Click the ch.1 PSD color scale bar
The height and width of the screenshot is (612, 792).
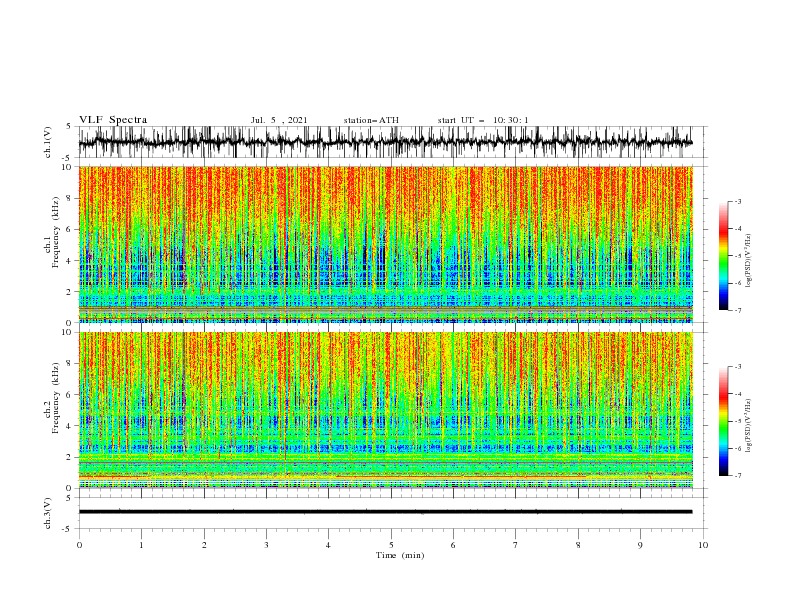point(724,256)
